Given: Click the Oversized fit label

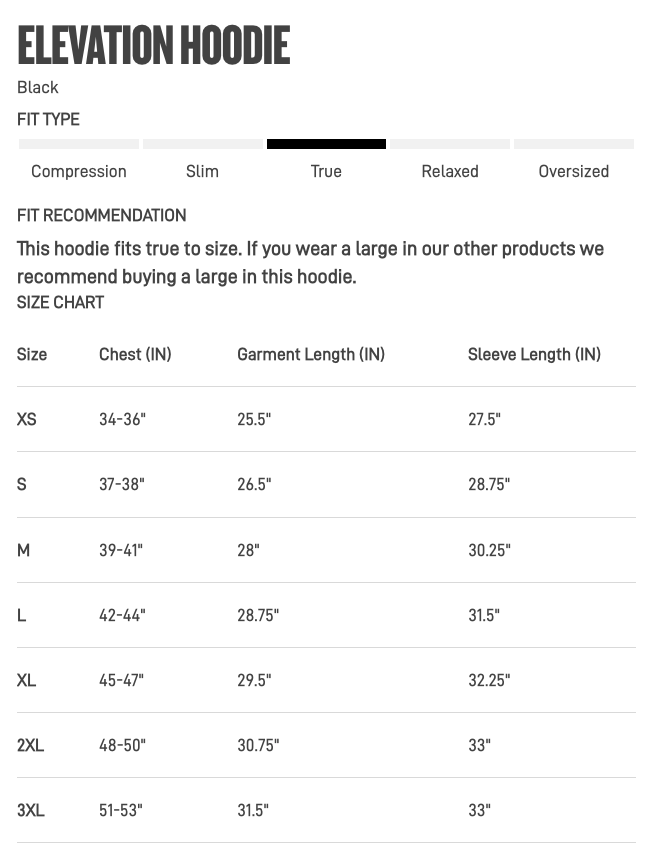Looking at the screenshot, I should click(573, 171).
